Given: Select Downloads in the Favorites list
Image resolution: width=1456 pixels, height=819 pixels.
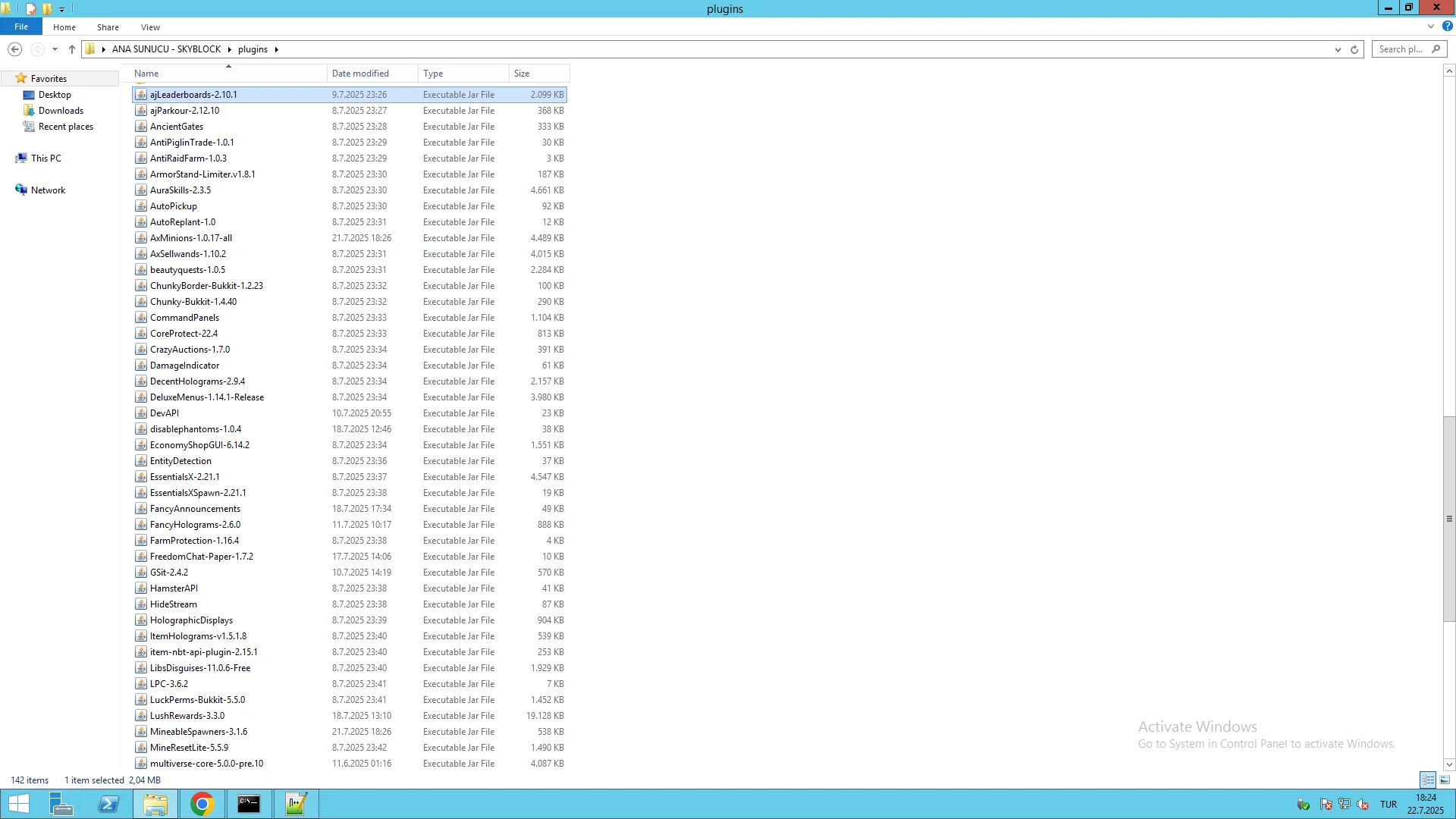Looking at the screenshot, I should pos(61,111).
